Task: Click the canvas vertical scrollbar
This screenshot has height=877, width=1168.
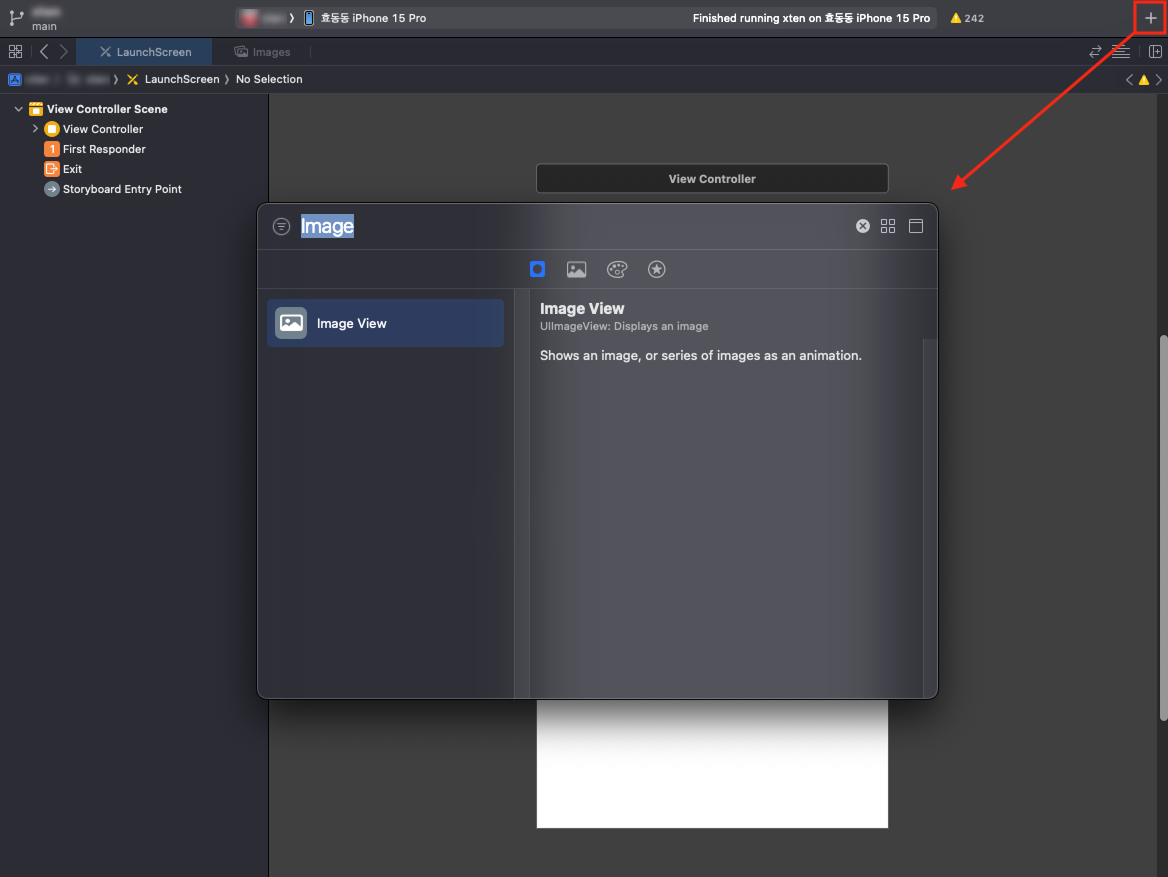Action: 1163,528
